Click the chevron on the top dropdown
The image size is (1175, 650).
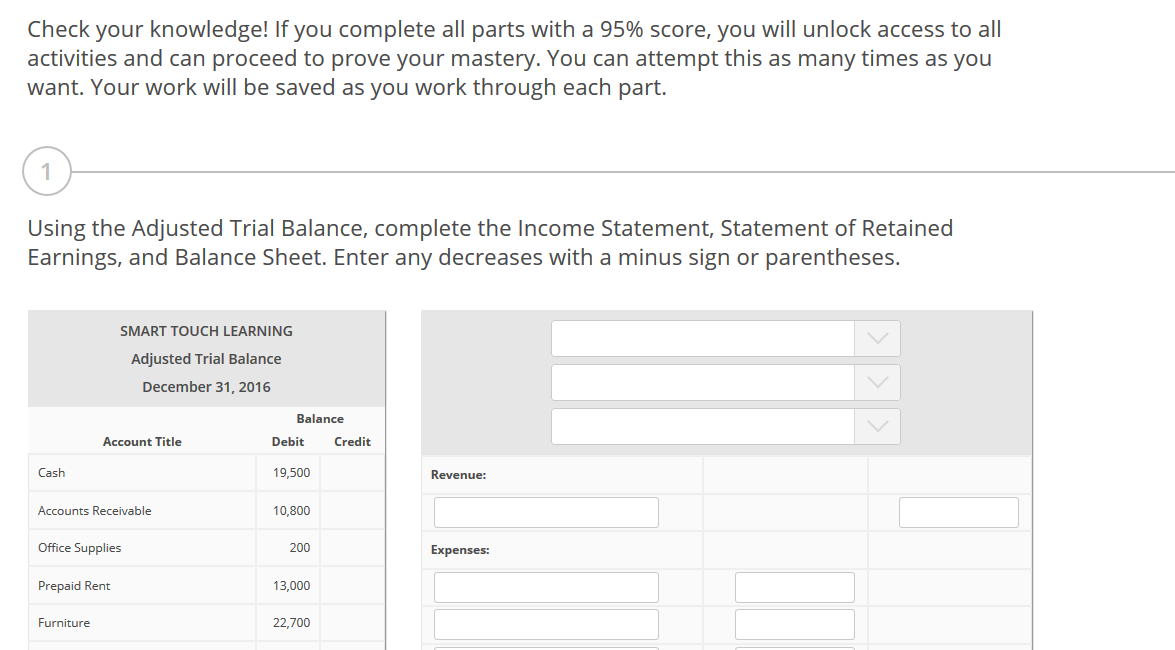point(877,338)
